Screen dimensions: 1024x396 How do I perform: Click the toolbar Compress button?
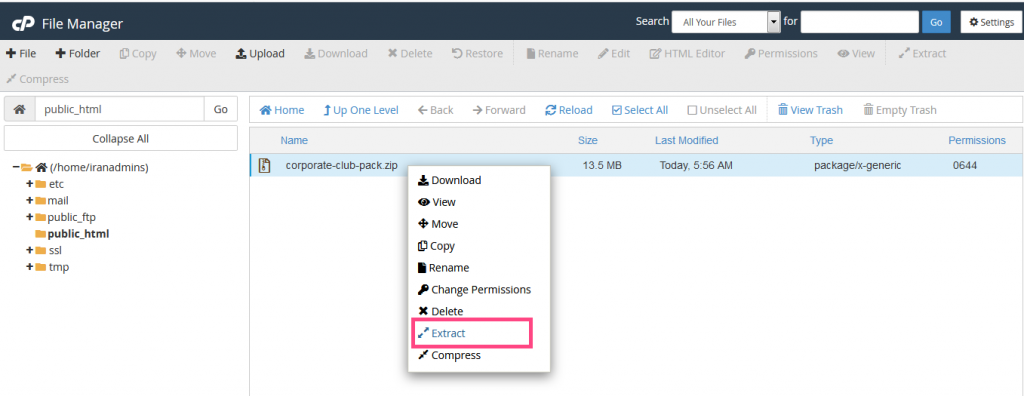(x=37, y=79)
